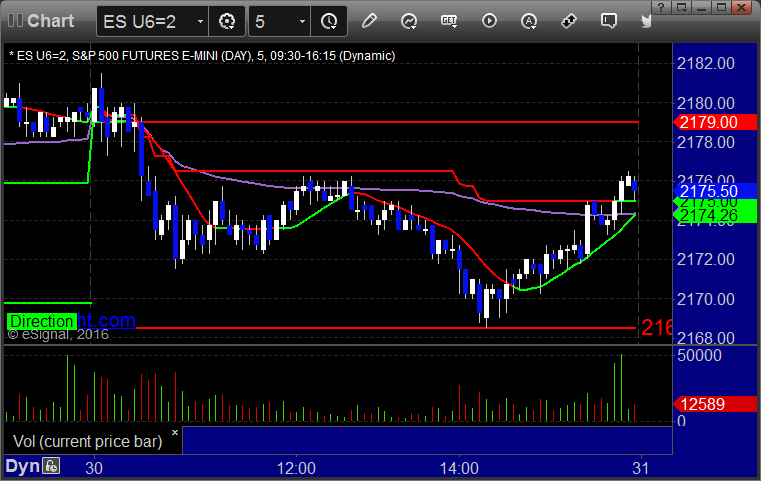The image size is (761, 481).
Task: Open the circled A alerts icon
Action: (x=529, y=21)
